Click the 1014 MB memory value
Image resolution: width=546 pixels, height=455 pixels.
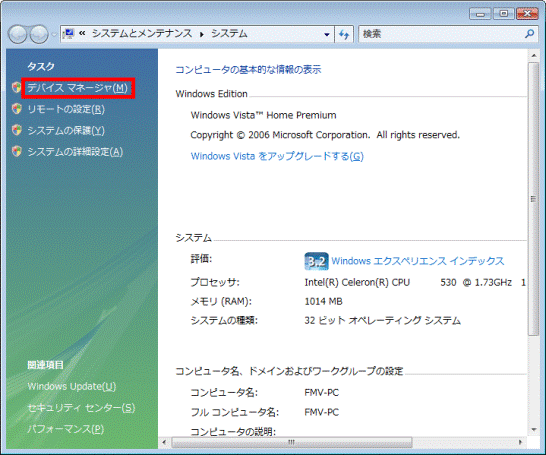point(323,301)
